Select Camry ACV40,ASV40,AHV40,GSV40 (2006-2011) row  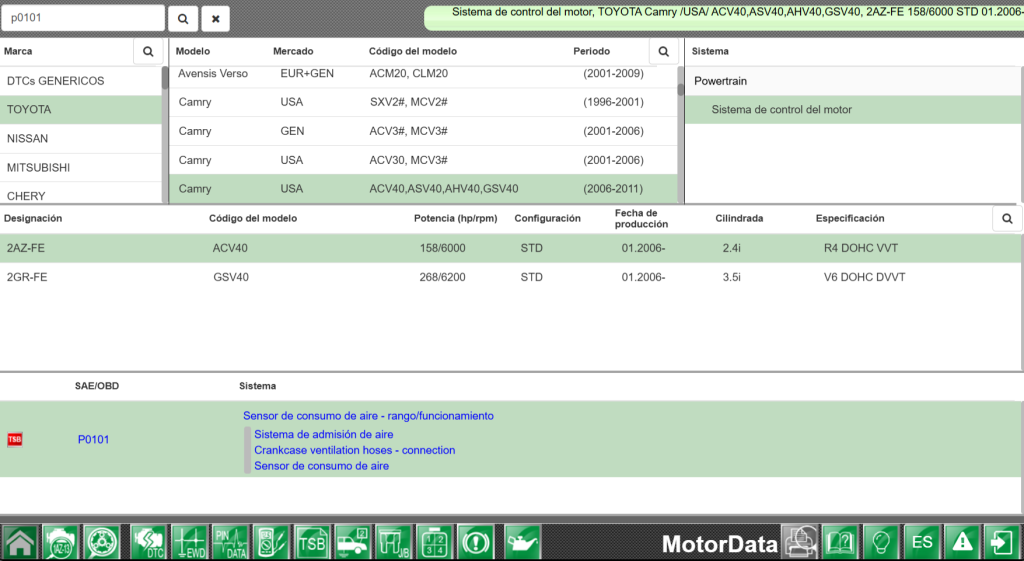pos(423,189)
